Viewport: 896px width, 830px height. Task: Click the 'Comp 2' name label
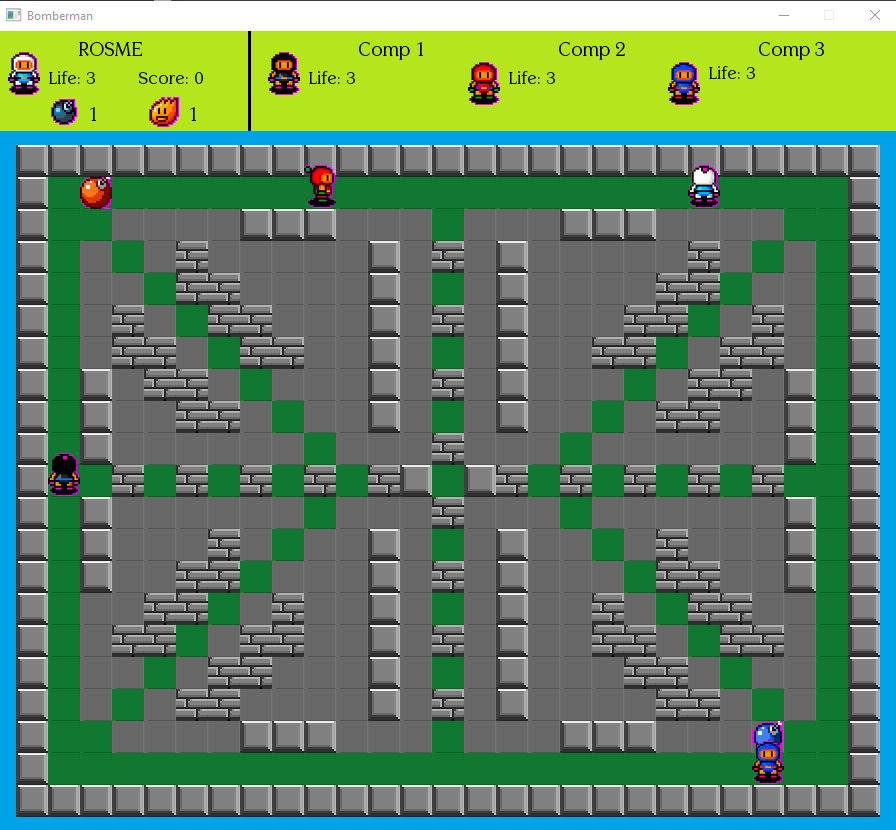pyautogui.click(x=591, y=50)
